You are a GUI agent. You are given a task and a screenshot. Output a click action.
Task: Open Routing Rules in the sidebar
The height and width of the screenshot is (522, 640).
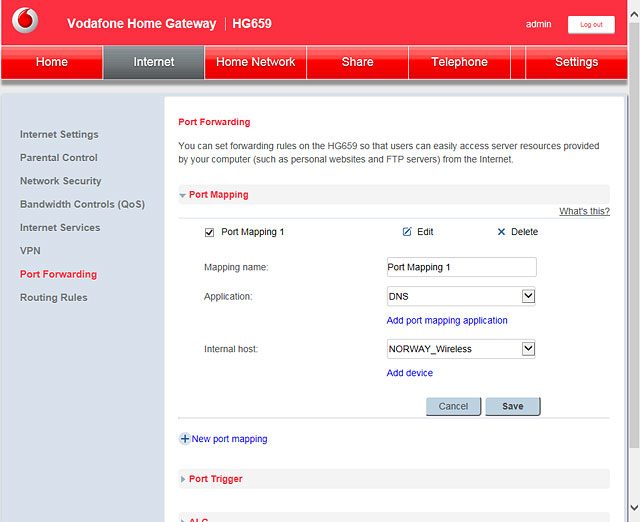[53, 298]
